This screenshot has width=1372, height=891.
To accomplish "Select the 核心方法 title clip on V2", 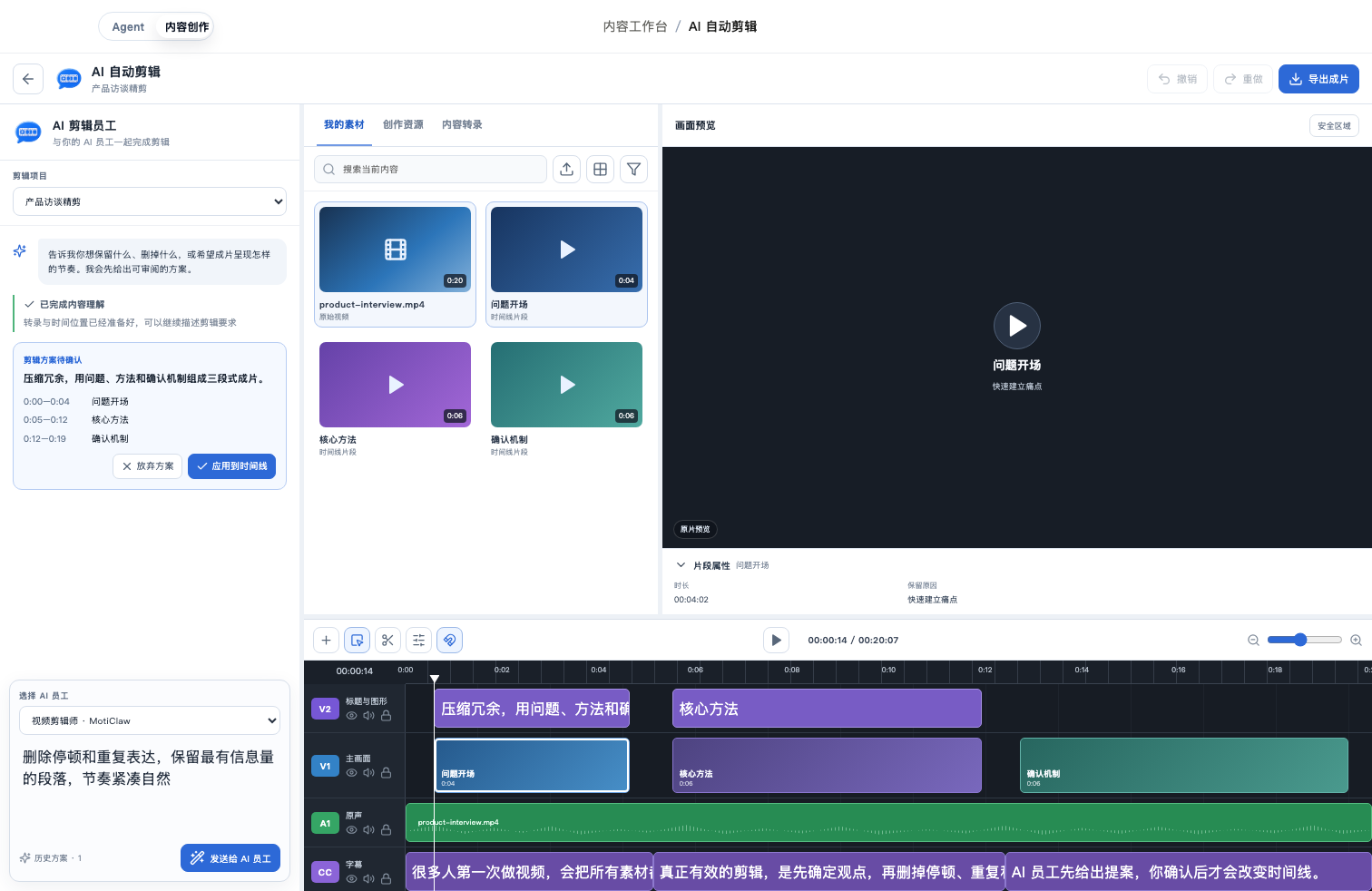I will [x=827, y=709].
